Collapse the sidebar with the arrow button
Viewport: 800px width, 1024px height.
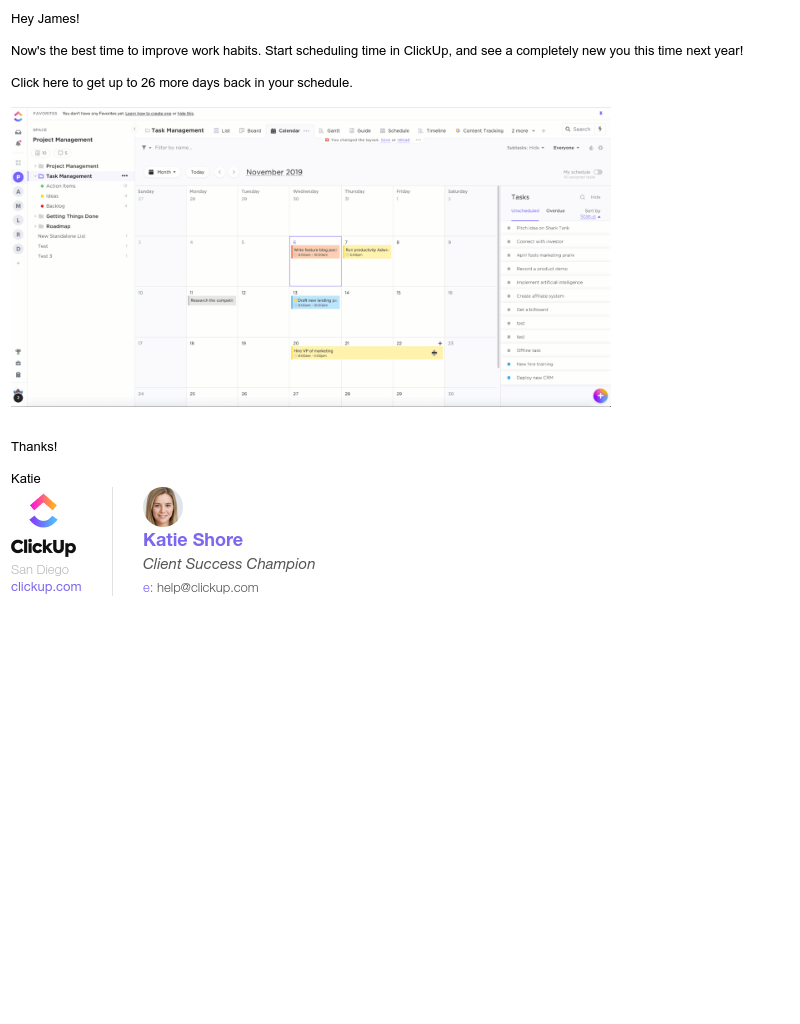tap(135, 129)
